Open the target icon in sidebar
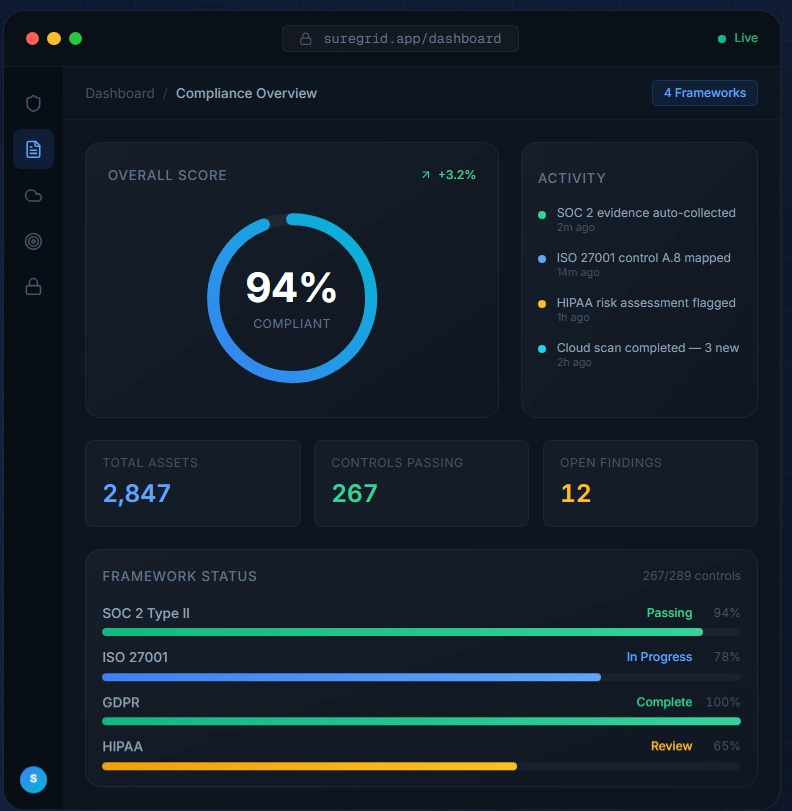 pos(33,241)
